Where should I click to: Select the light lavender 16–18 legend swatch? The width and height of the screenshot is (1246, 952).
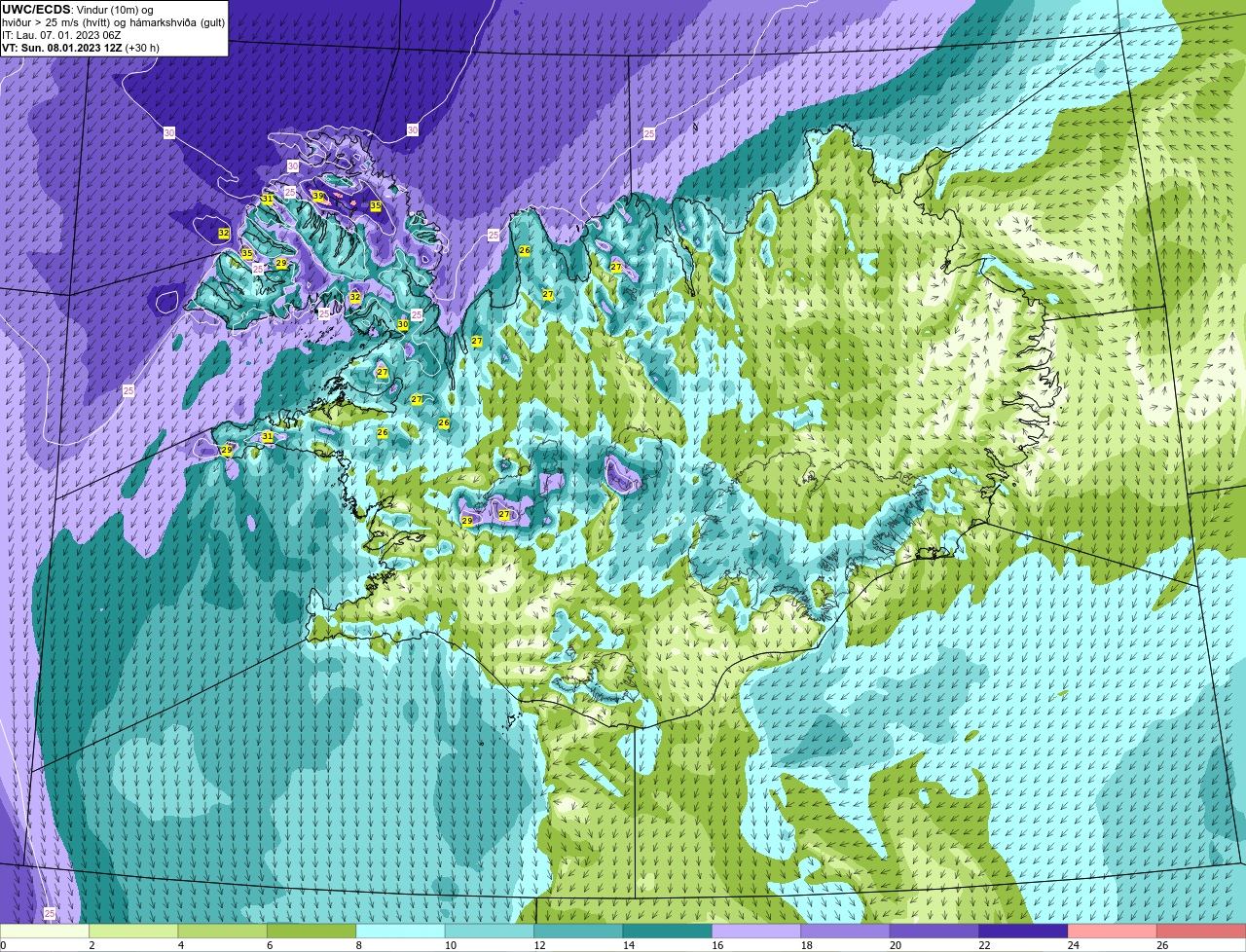[757, 931]
